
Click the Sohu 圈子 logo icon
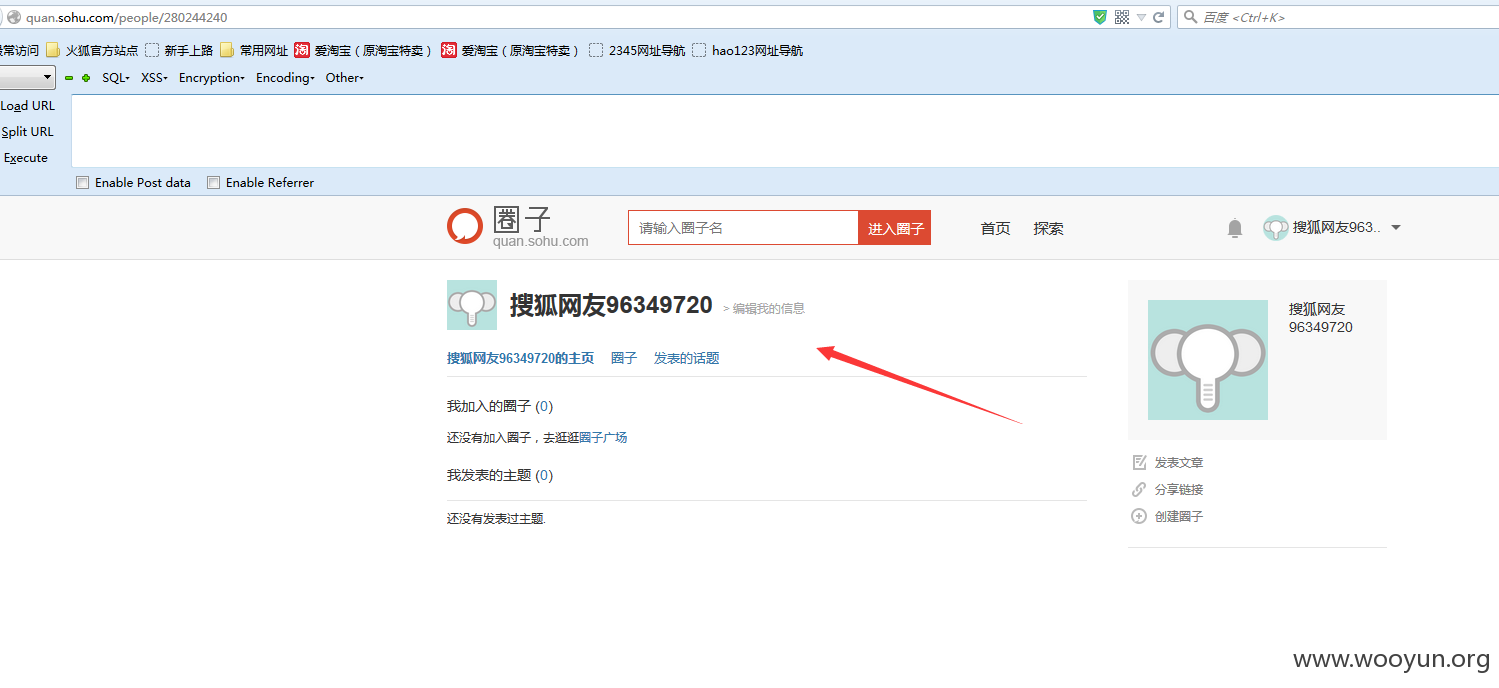click(464, 226)
